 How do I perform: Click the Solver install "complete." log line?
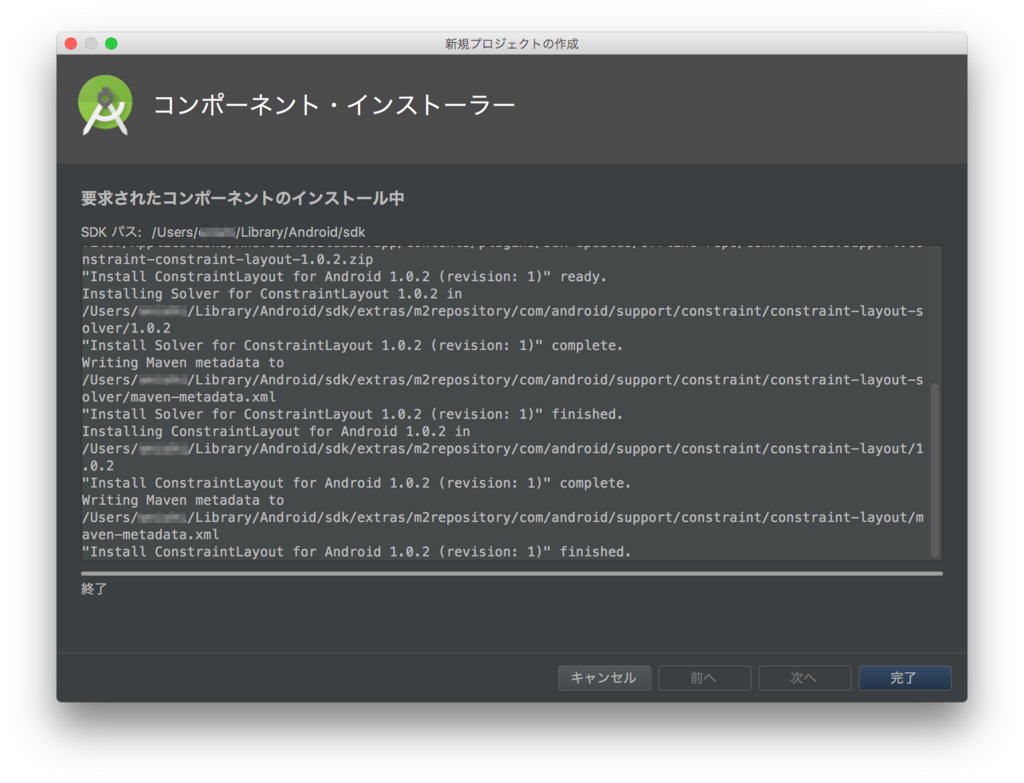pos(352,345)
